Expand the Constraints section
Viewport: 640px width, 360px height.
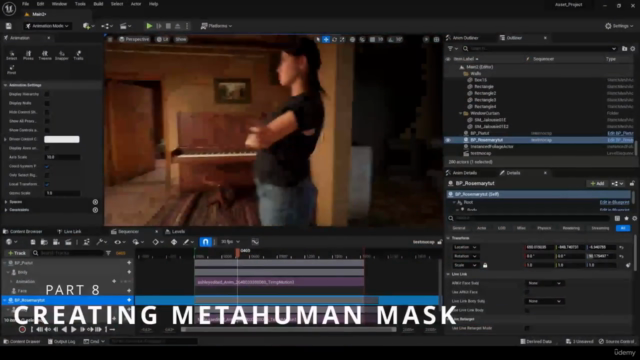tap(6, 210)
